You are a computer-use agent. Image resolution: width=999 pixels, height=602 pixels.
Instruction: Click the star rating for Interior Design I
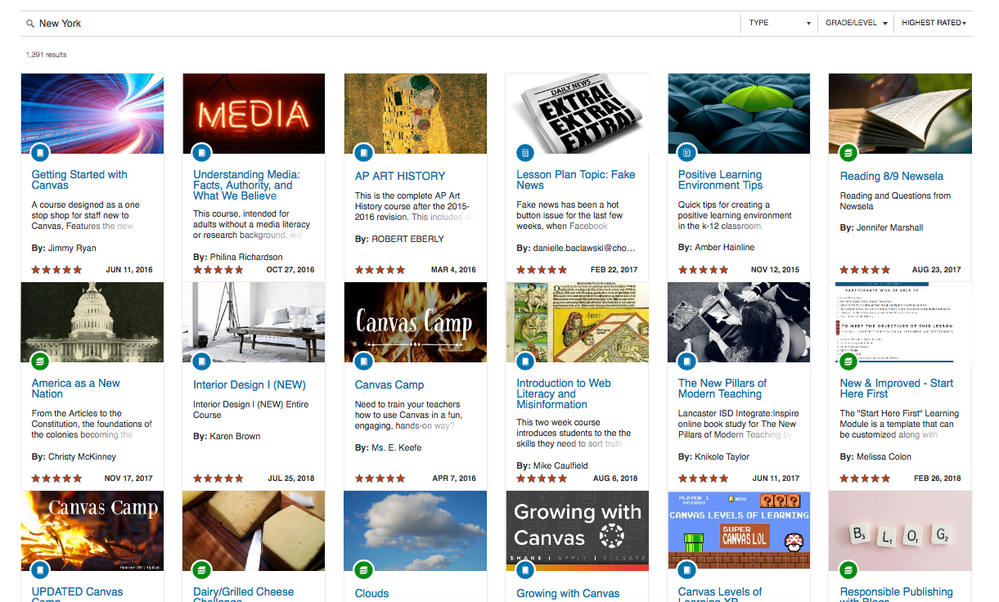[218, 478]
